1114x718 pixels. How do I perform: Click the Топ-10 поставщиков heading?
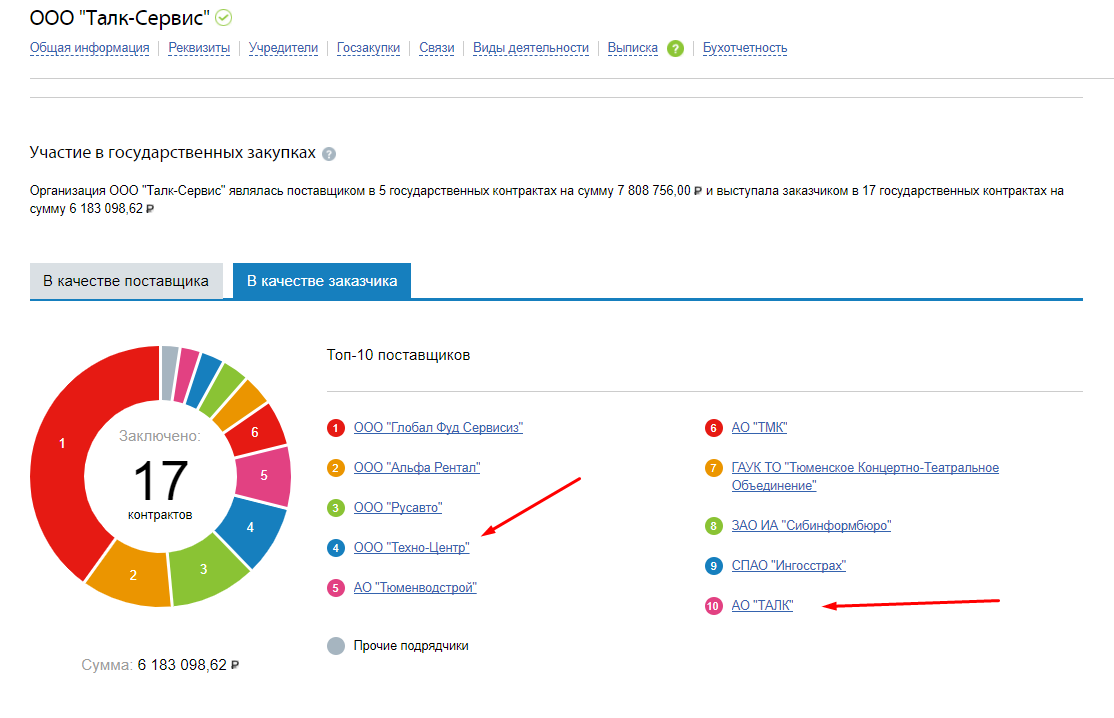click(x=398, y=355)
